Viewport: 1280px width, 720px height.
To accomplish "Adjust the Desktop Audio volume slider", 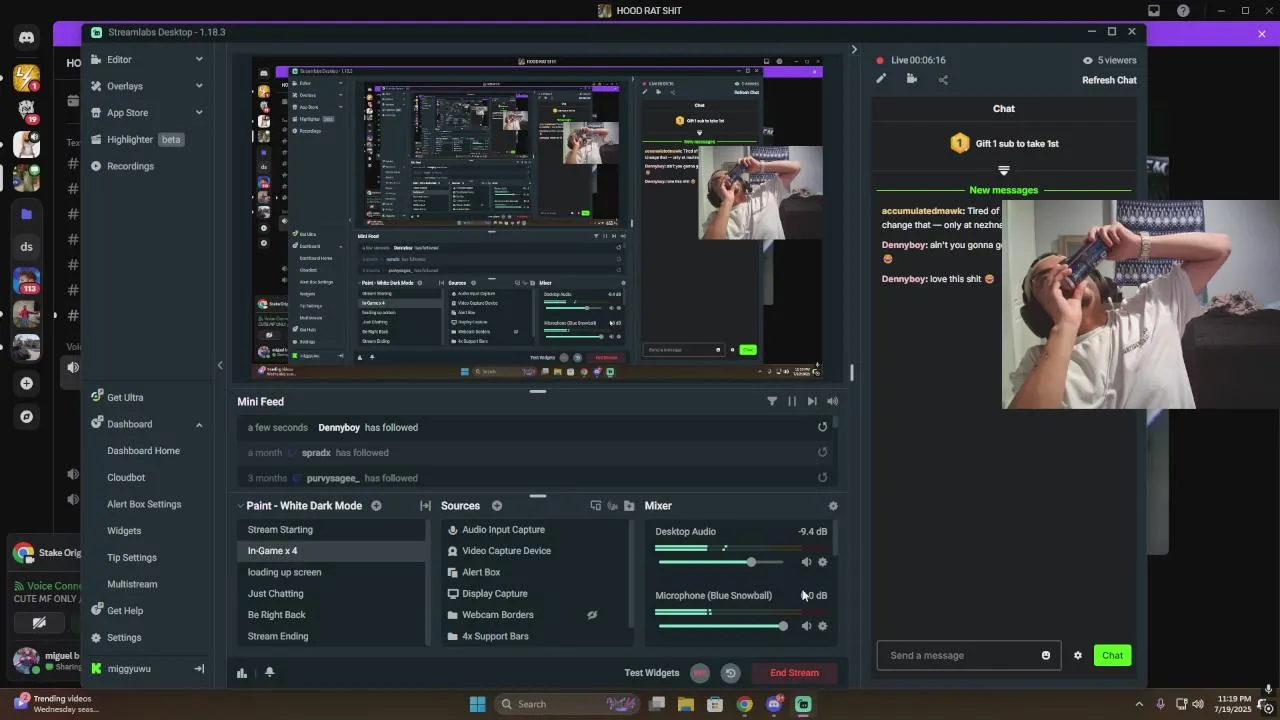I will coord(720,562).
